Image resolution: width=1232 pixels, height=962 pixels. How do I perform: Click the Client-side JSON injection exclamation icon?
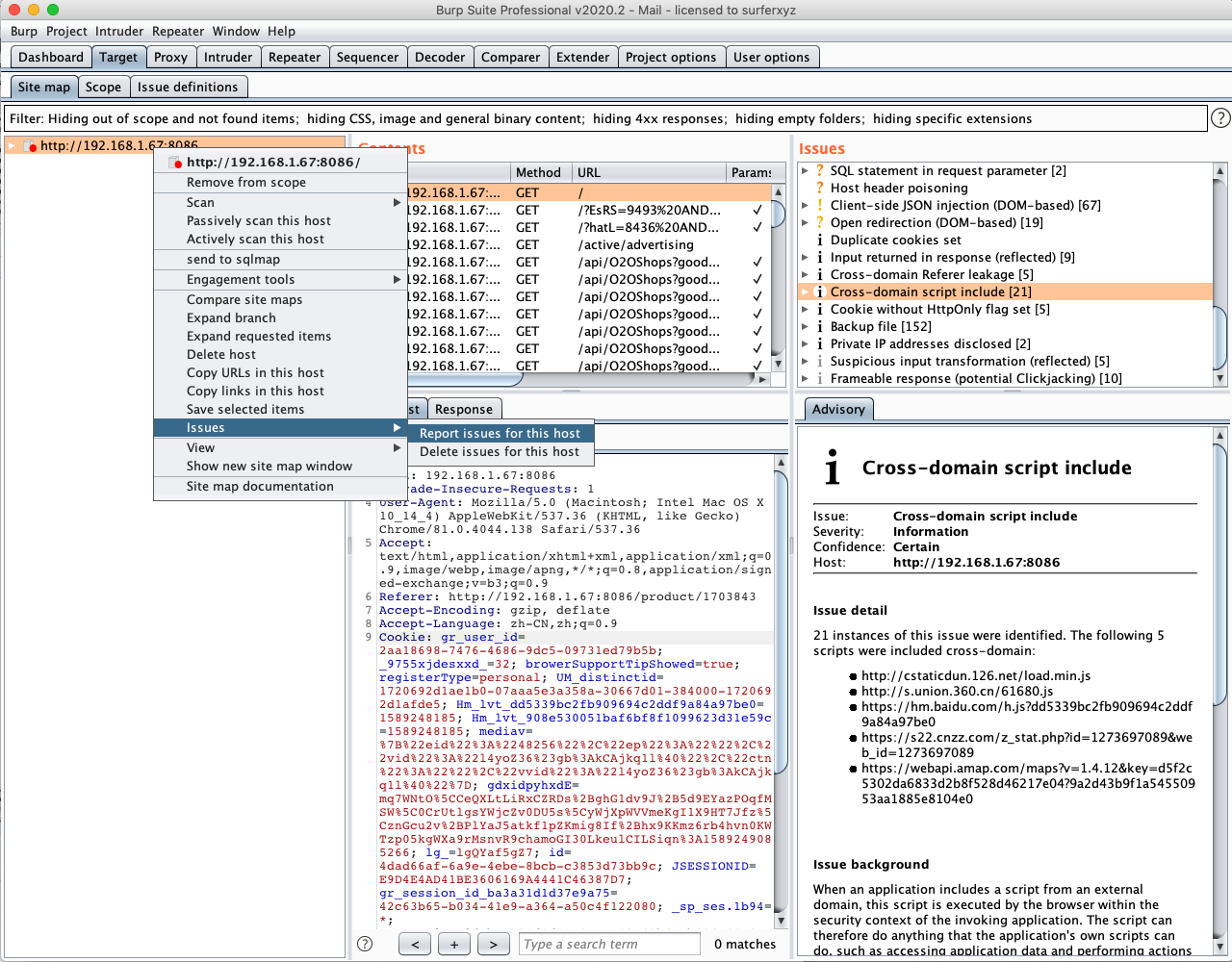(x=820, y=205)
